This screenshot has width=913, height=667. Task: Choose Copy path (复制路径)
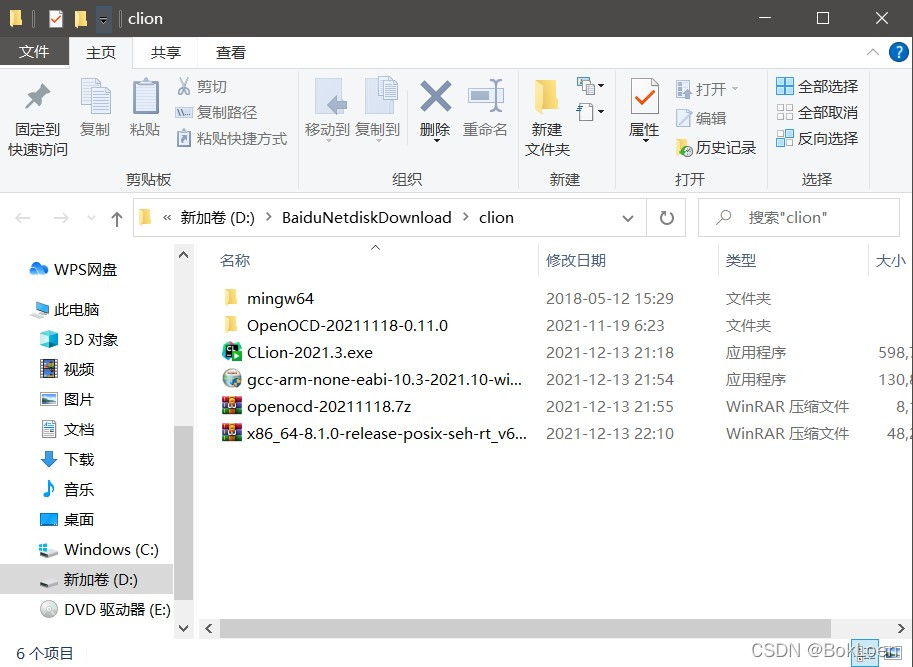217,112
